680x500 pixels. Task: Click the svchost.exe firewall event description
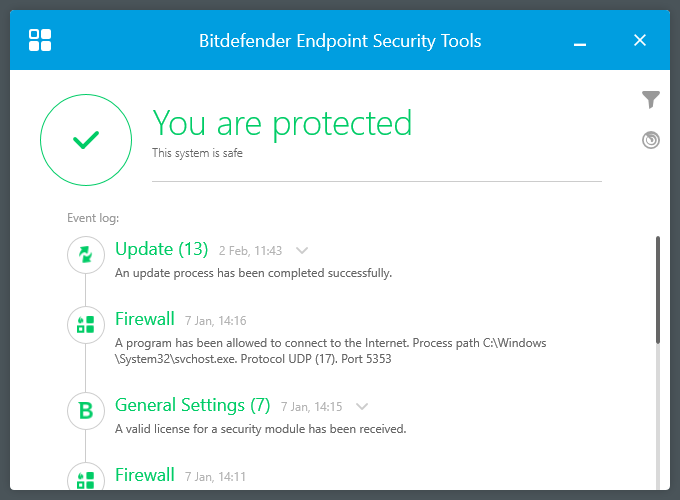coord(330,350)
